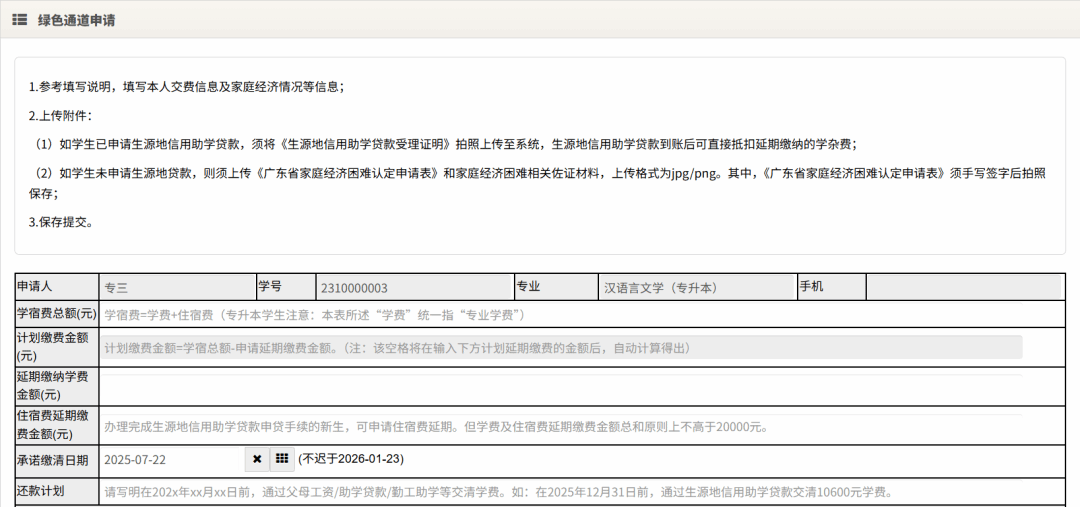Focus the empty 手机 phone number field
The image size is (1080, 507).
coord(962,288)
